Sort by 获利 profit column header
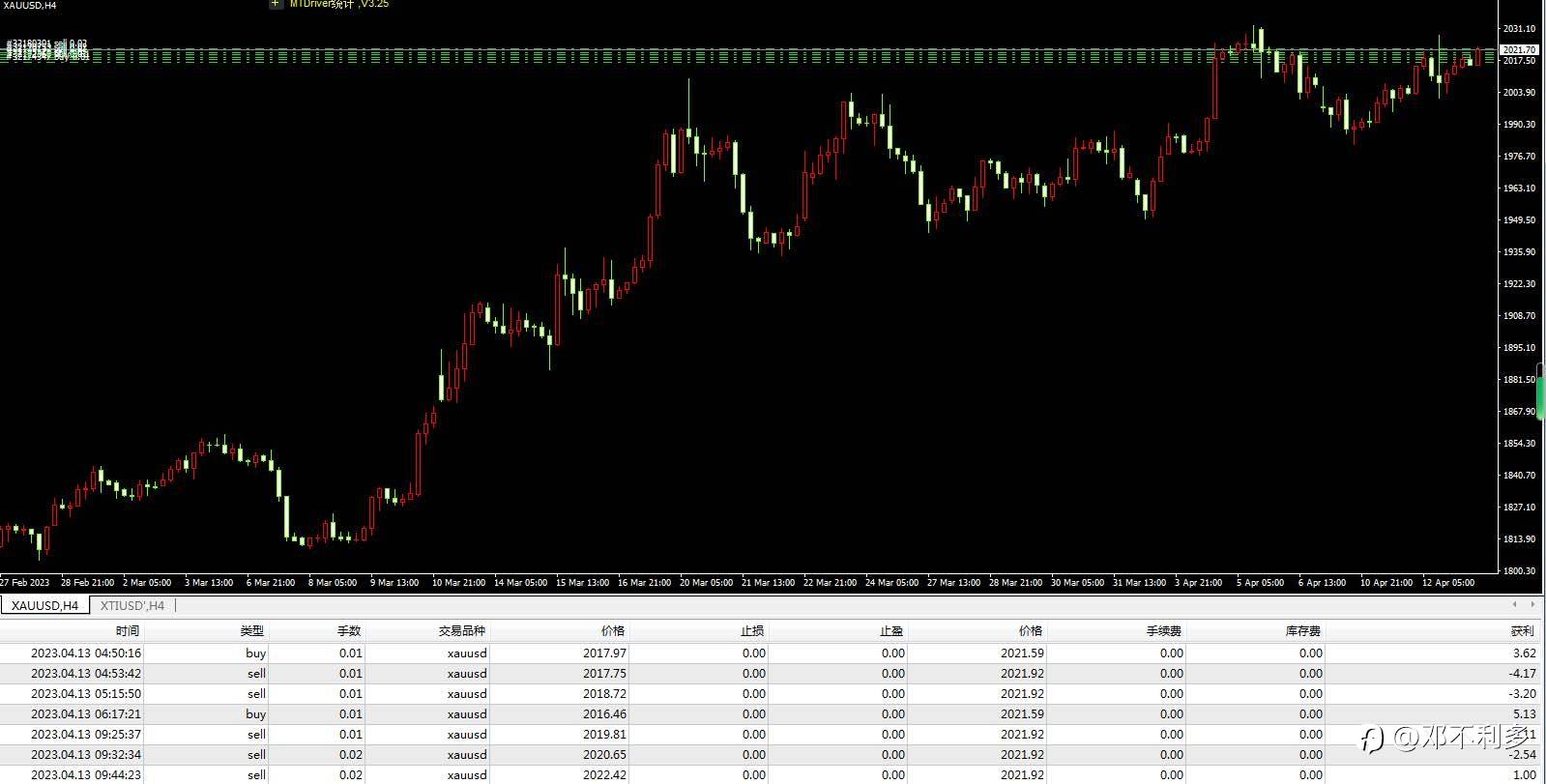 tap(1523, 630)
